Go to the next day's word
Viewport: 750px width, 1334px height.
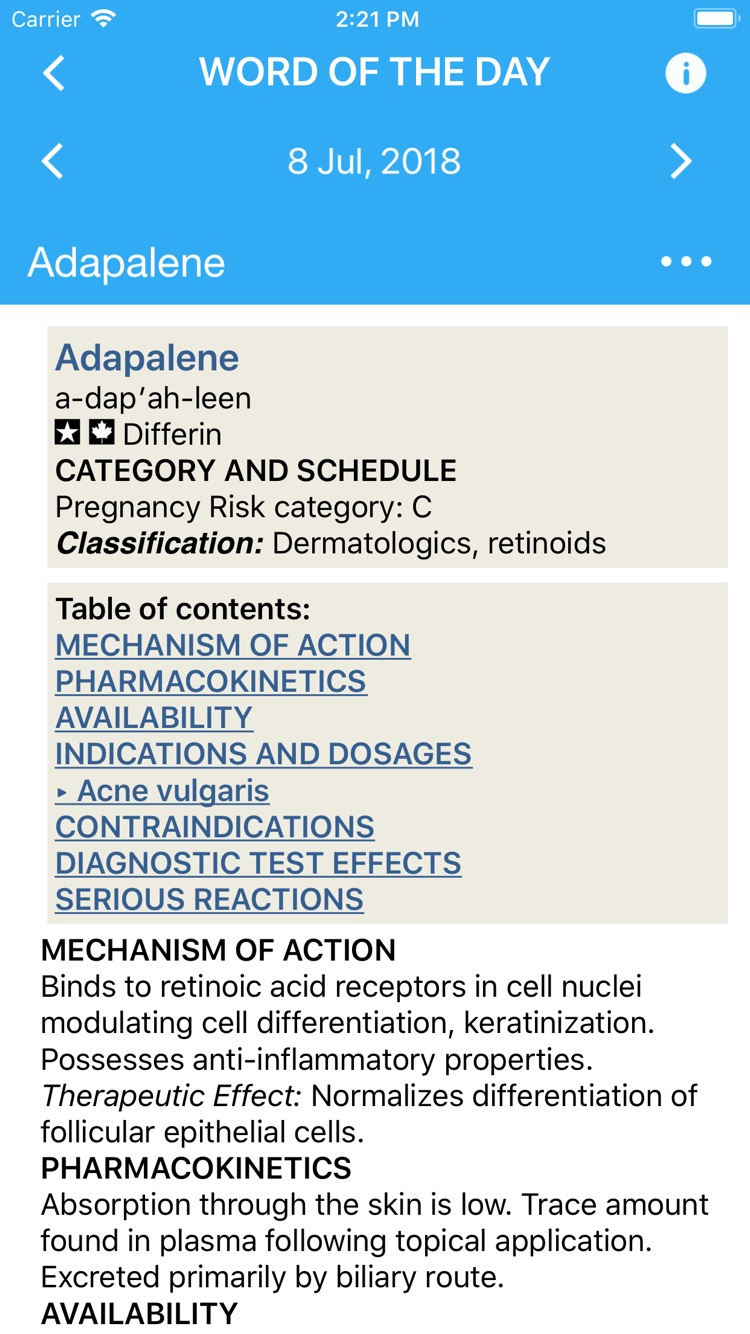(682, 161)
